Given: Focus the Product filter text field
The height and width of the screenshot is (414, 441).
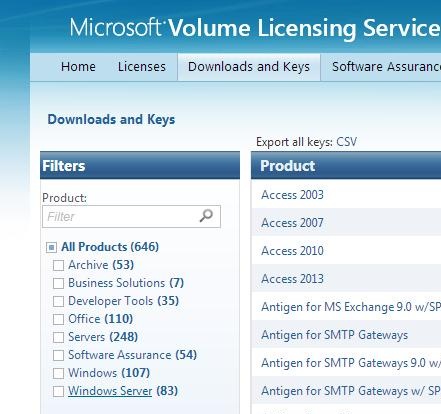Looking at the screenshot, I should coord(131,217).
